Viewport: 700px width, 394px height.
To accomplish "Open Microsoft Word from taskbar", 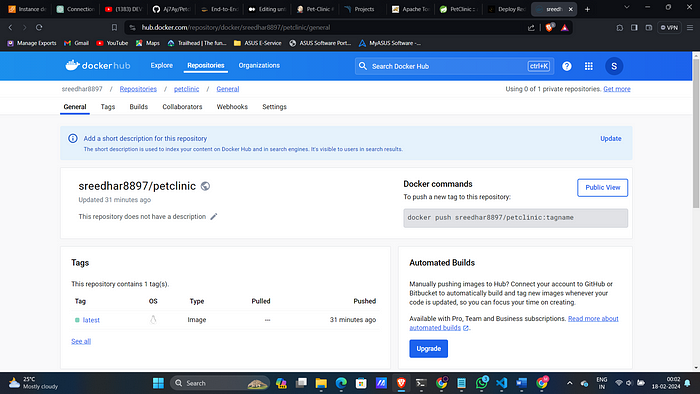I will [521, 383].
